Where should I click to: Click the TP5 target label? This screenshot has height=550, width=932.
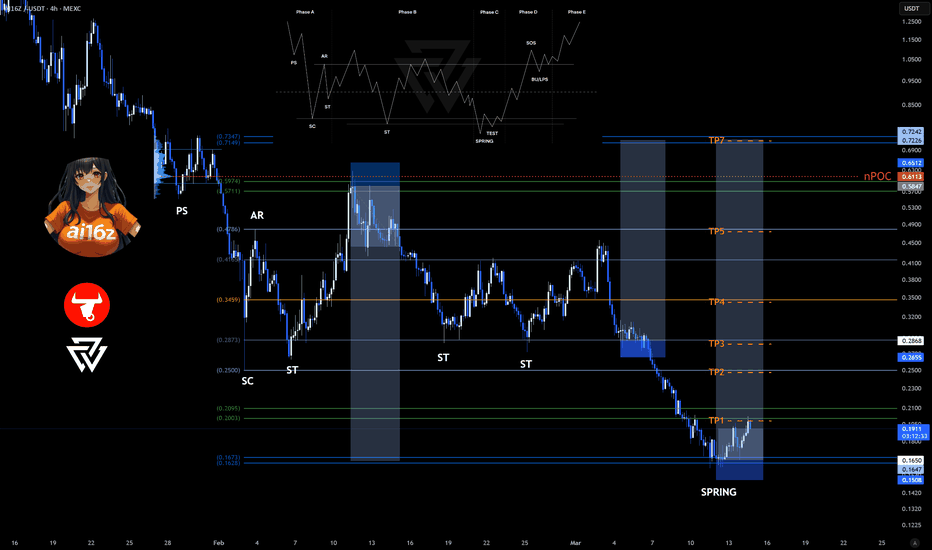coord(716,231)
